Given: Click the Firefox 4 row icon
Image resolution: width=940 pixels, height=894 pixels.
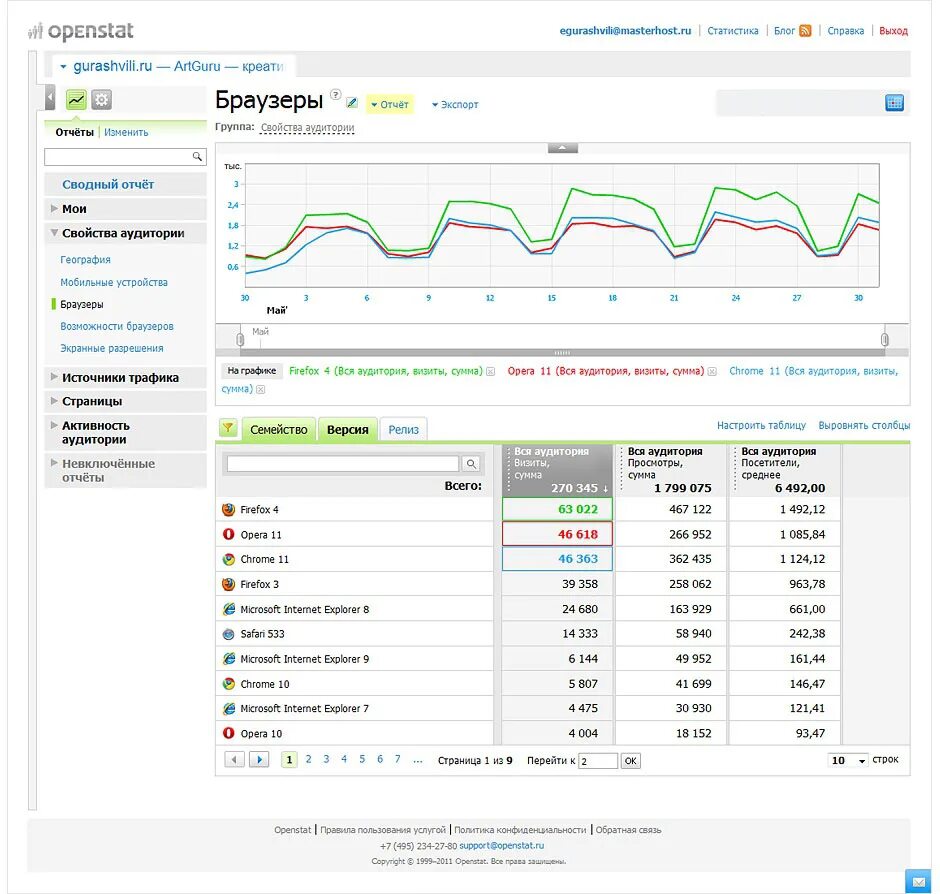Looking at the screenshot, I should coord(228,510).
